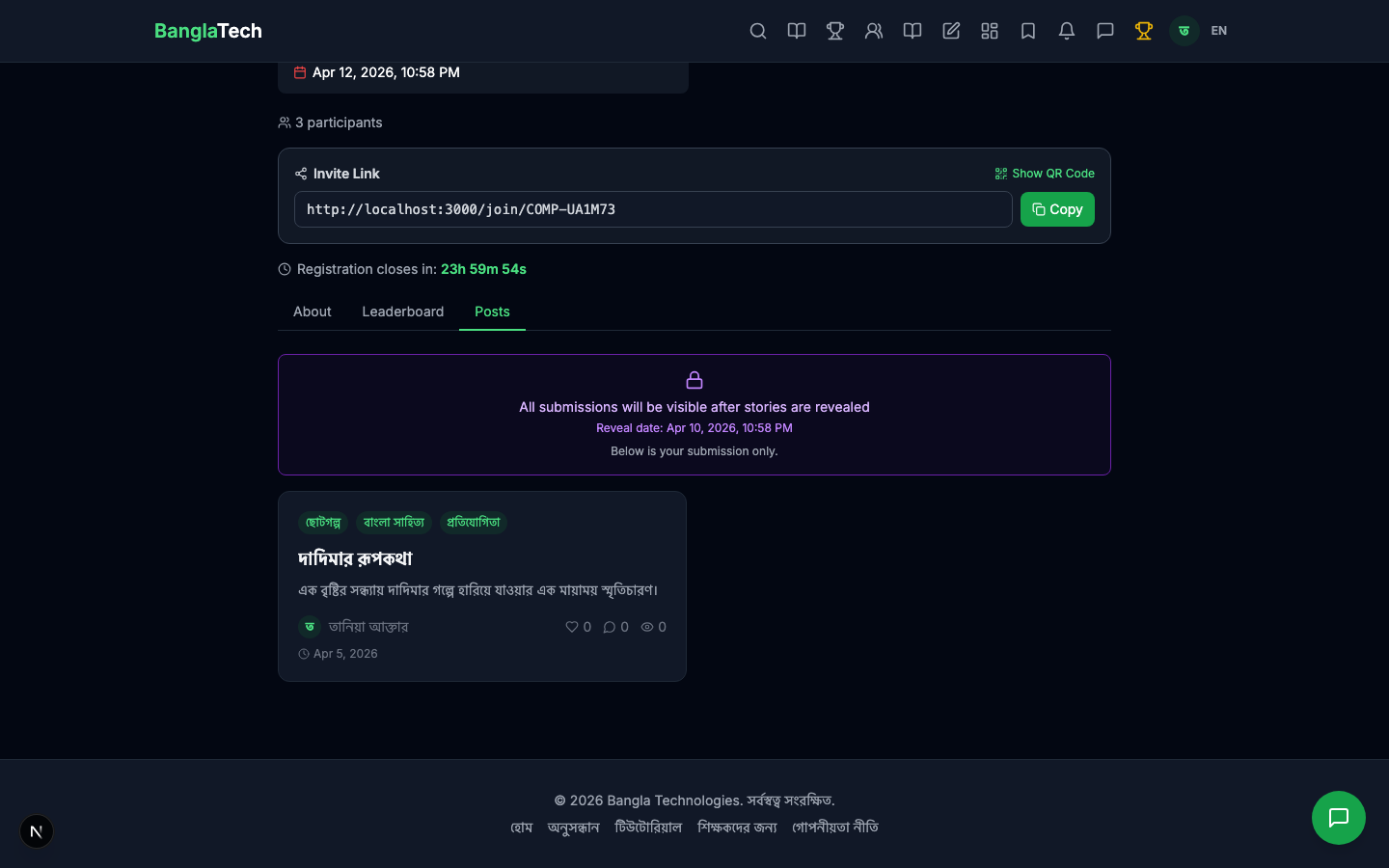Click the বাংলা সাহিত্য tag on the post
The image size is (1389, 868).
(394, 523)
